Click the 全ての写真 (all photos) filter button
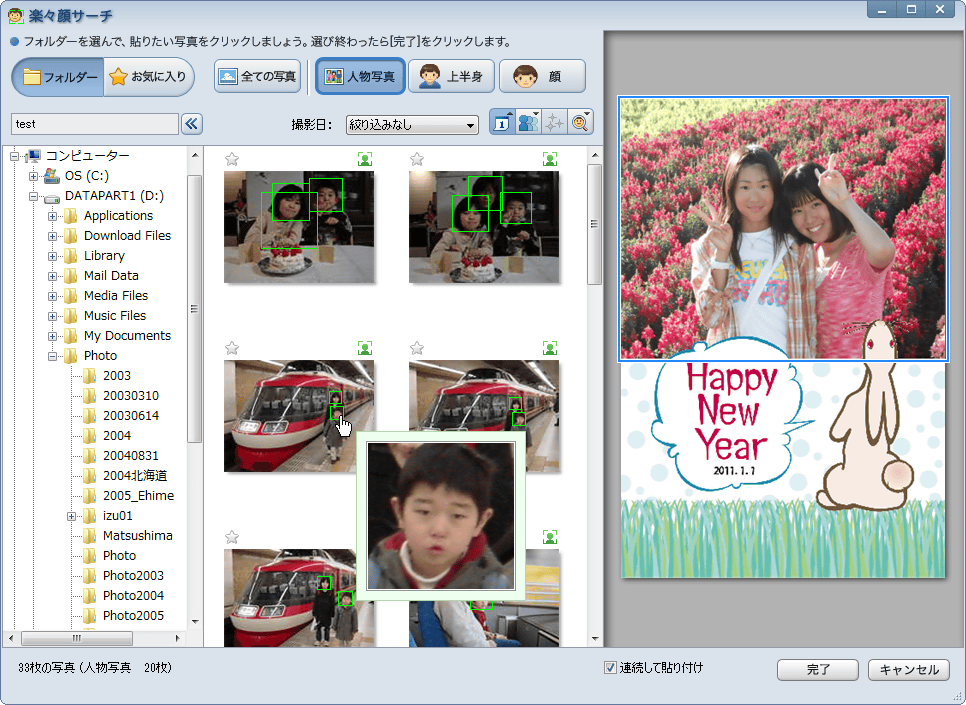The height and width of the screenshot is (705, 966). click(x=257, y=77)
